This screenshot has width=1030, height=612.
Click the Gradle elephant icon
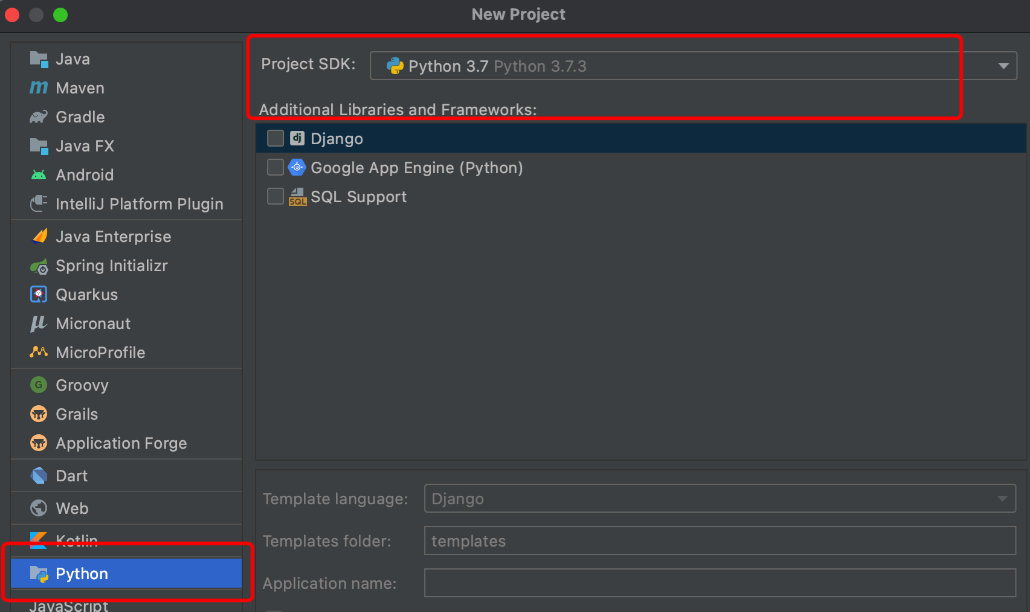click(x=39, y=117)
